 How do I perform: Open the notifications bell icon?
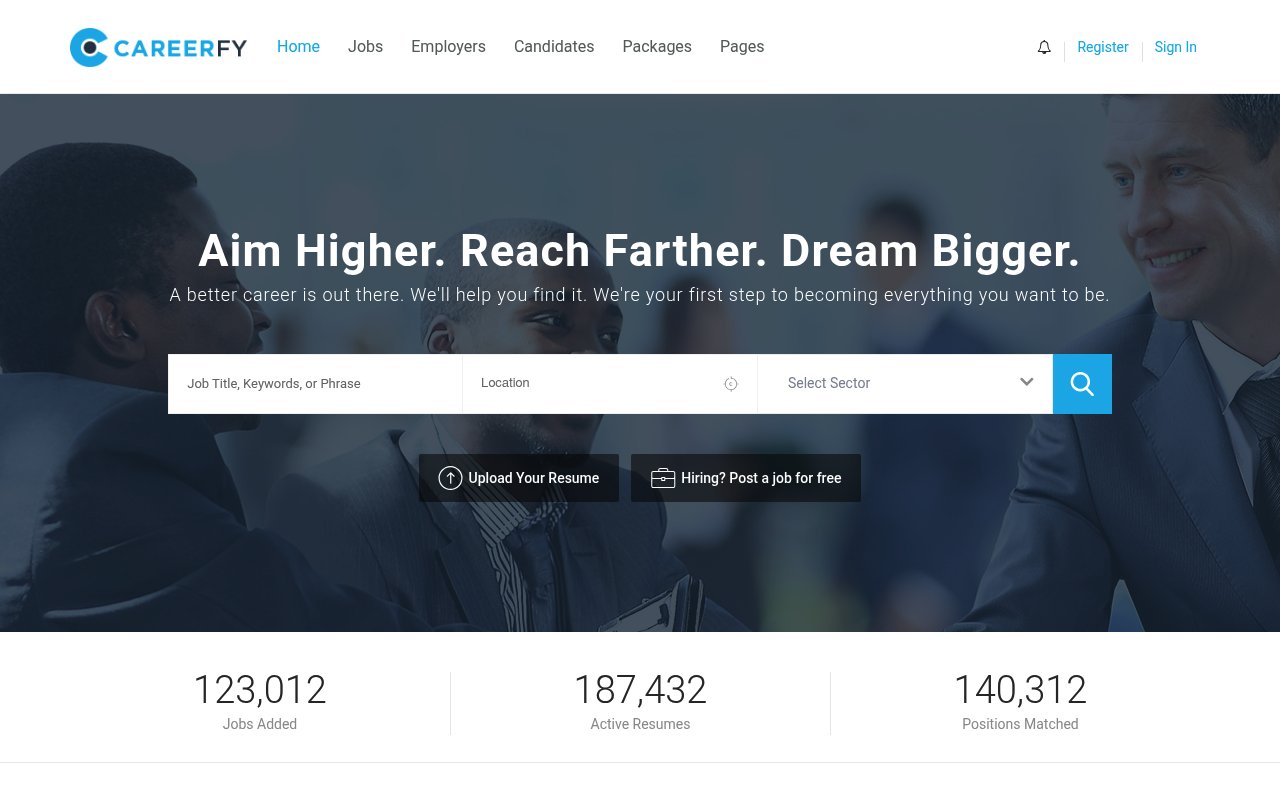point(1044,47)
